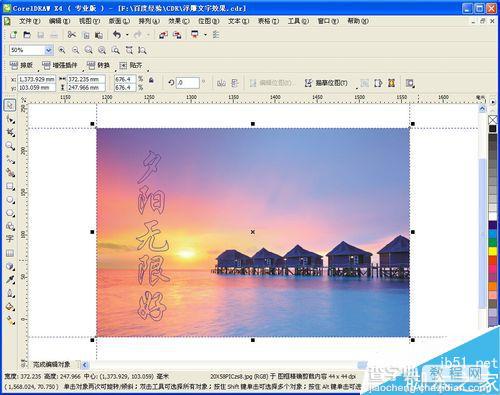Select the Rectangle tool

point(10,186)
